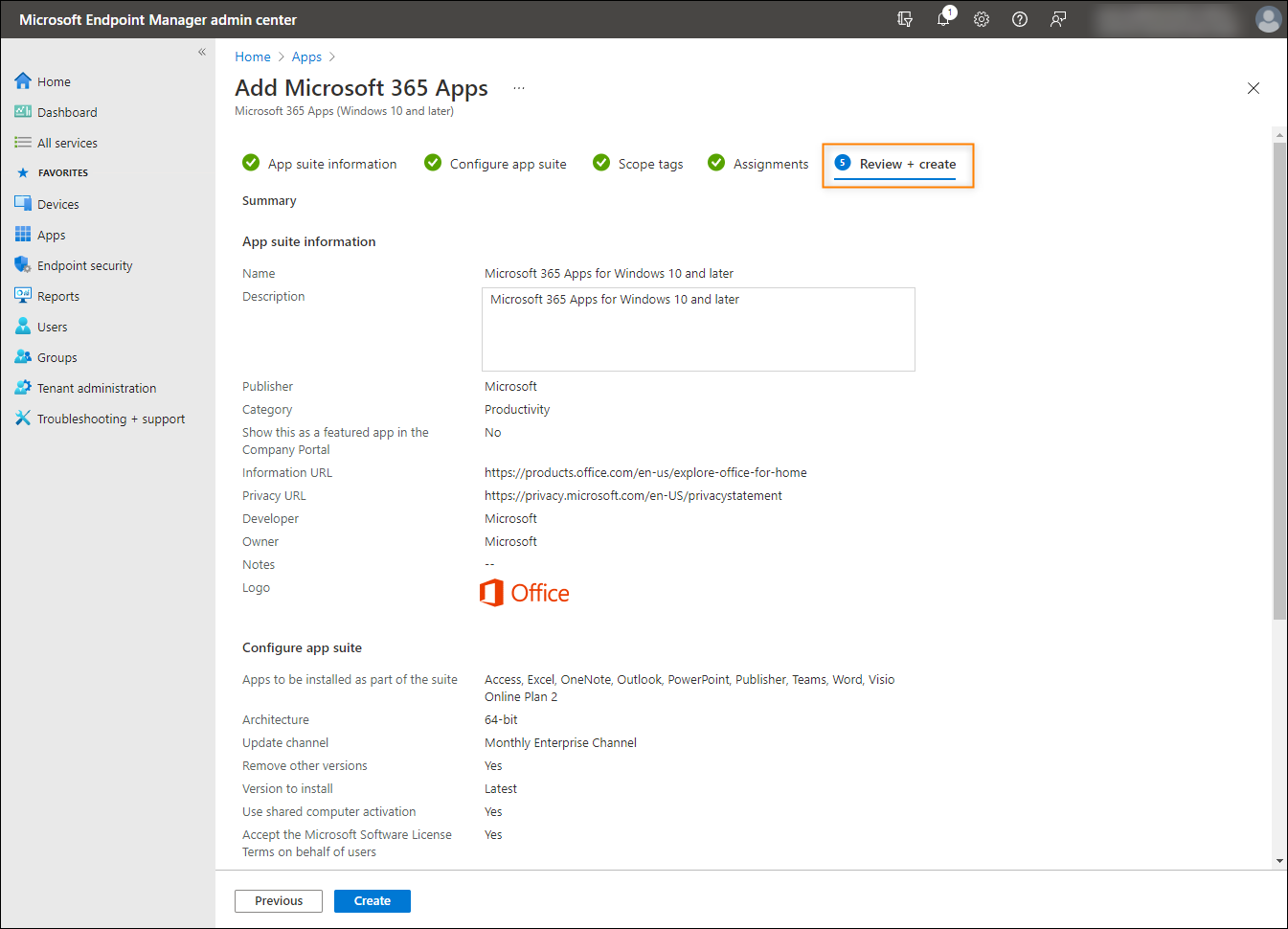Image resolution: width=1288 pixels, height=929 pixels.
Task: Switch to App suite information step
Action: point(320,164)
